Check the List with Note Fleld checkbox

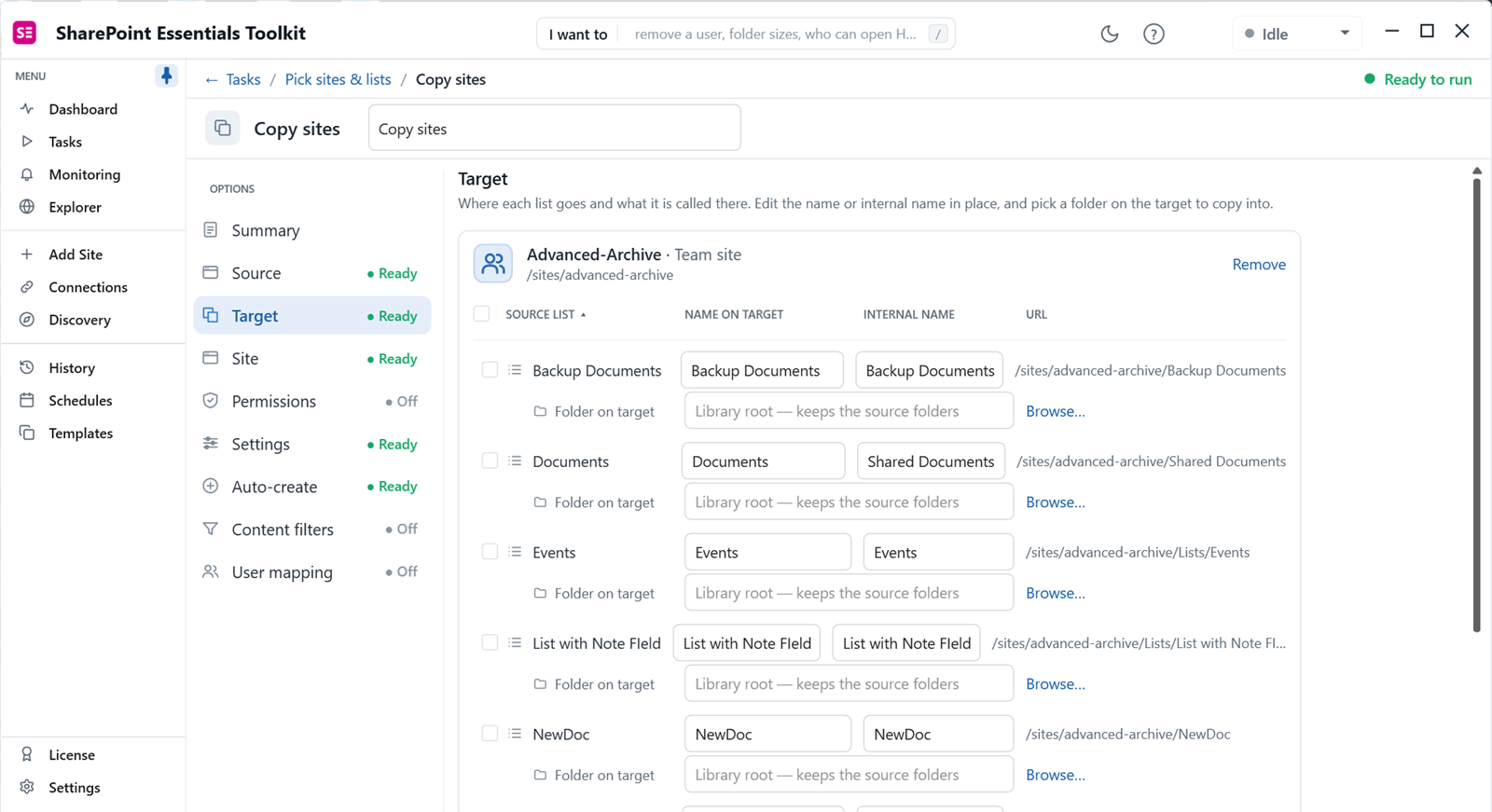coord(490,642)
